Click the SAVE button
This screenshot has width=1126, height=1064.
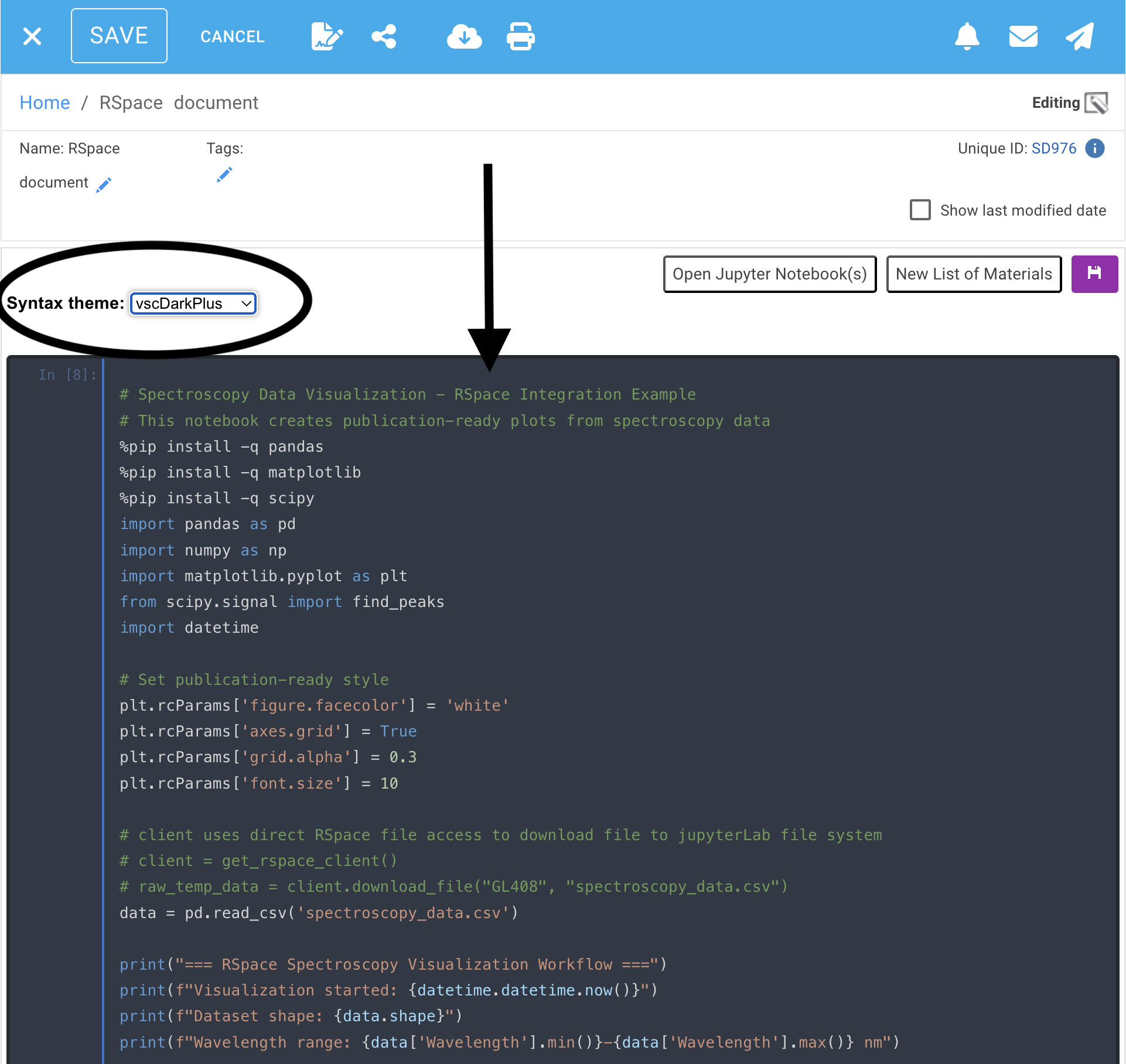119,36
